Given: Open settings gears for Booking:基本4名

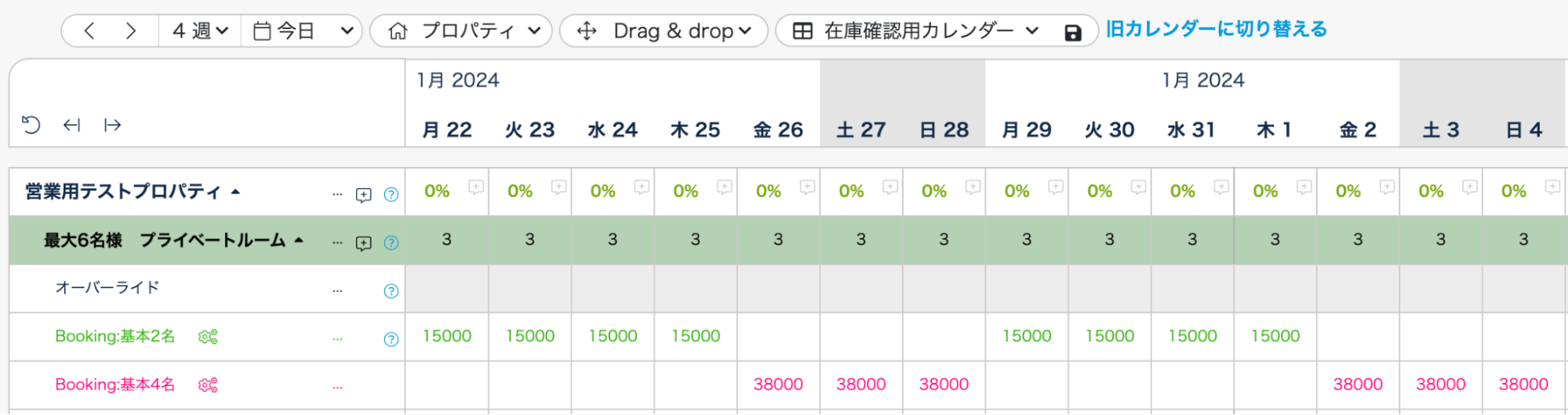Looking at the screenshot, I should click(x=208, y=385).
